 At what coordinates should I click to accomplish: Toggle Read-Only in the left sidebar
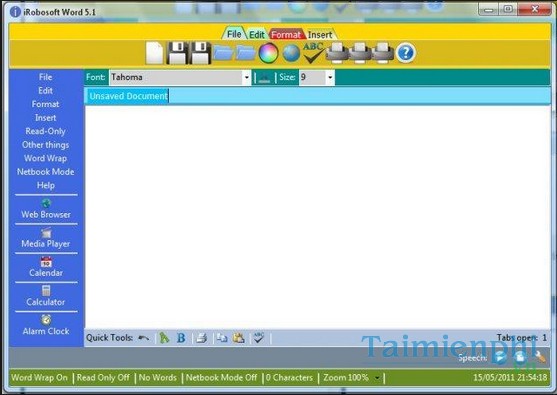[x=45, y=131]
